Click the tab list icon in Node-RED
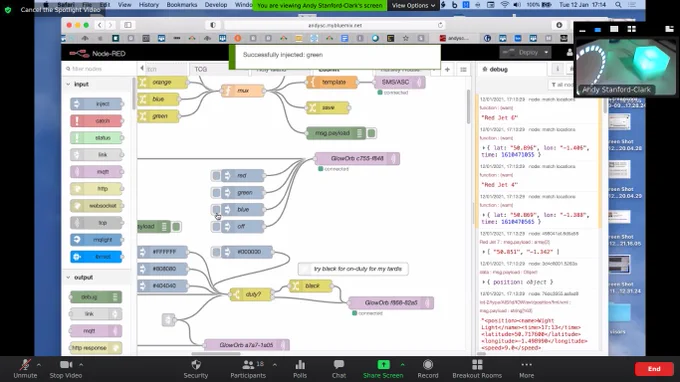 pos(463,69)
